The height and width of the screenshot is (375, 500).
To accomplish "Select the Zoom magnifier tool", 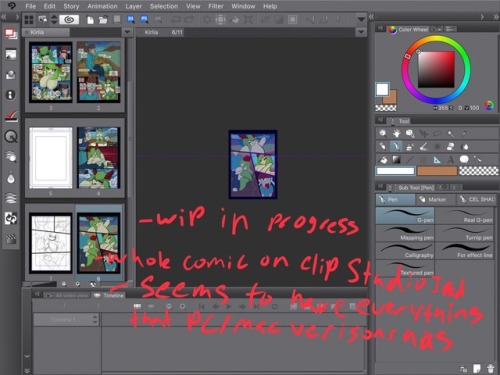I will click(383, 133).
